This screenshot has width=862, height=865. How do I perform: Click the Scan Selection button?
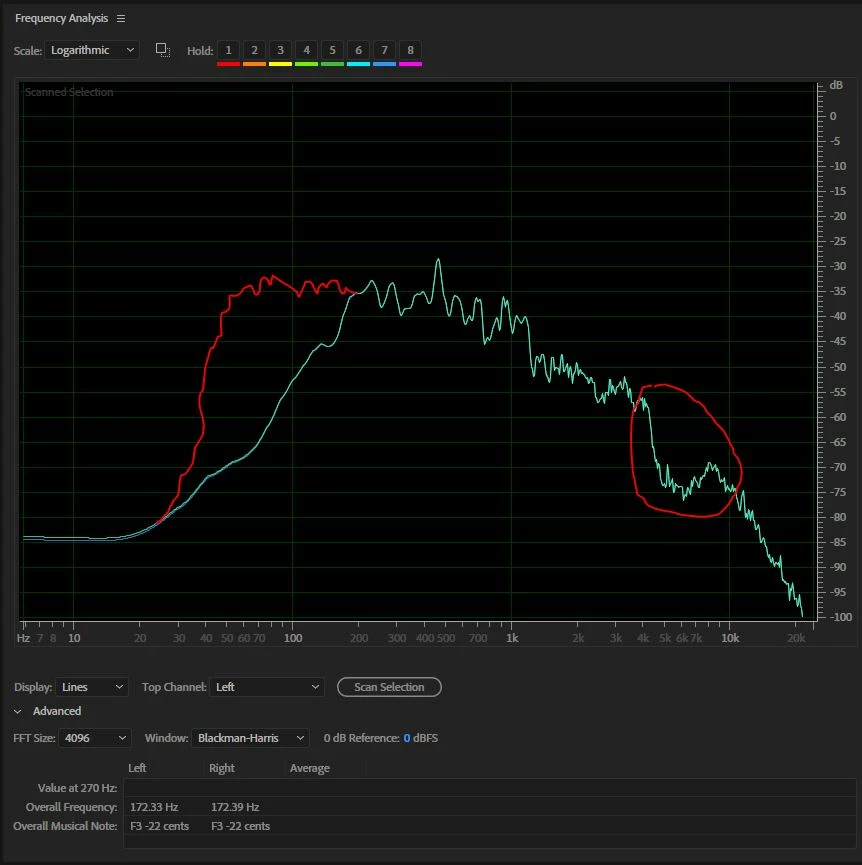click(x=389, y=687)
